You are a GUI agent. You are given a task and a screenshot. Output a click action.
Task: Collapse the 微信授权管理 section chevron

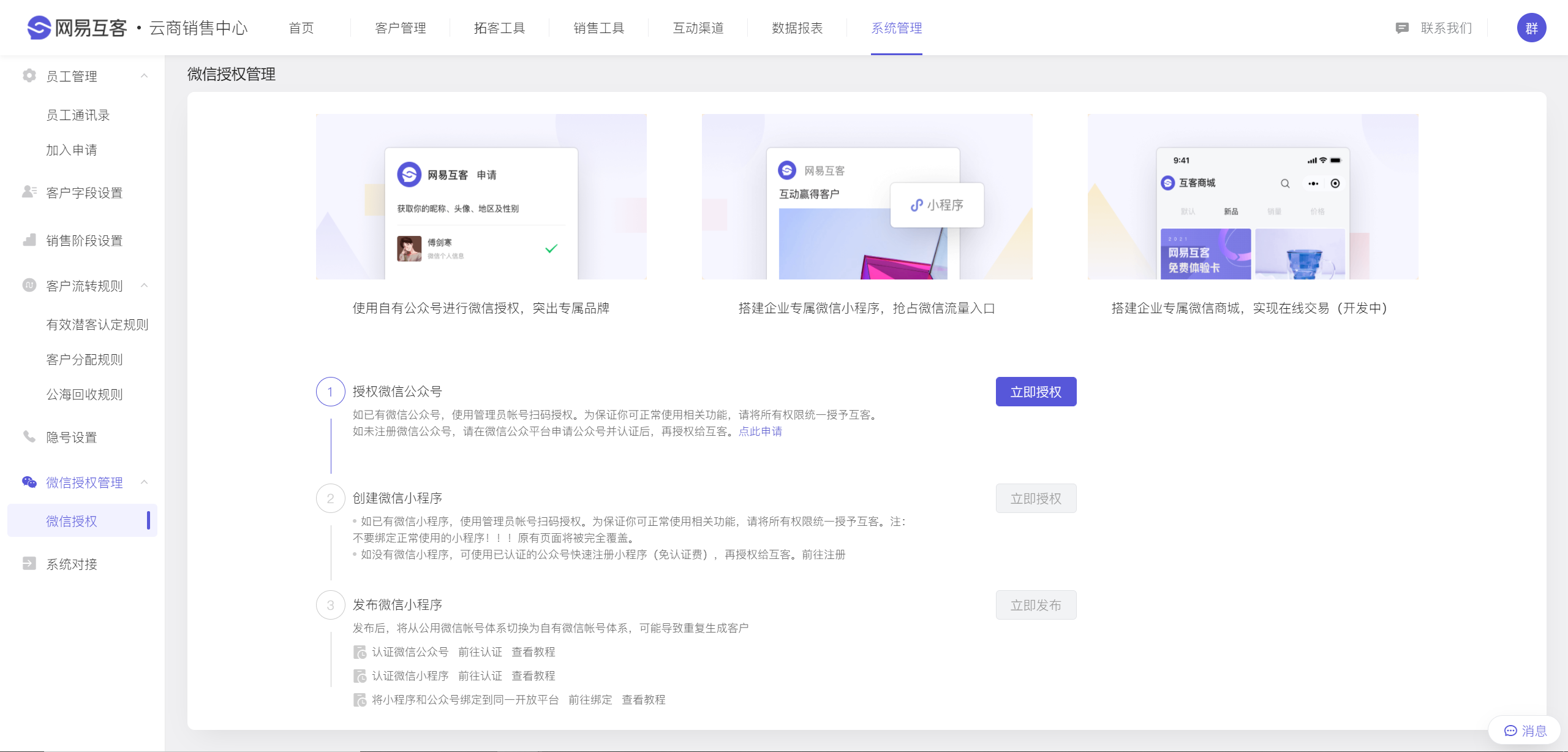click(145, 482)
